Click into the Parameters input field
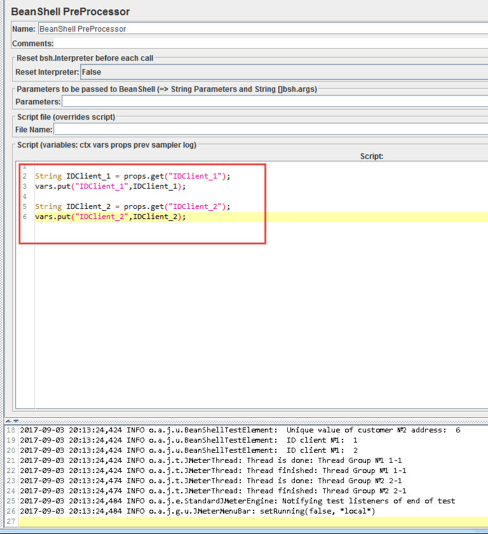 pyautogui.click(x=275, y=101)
